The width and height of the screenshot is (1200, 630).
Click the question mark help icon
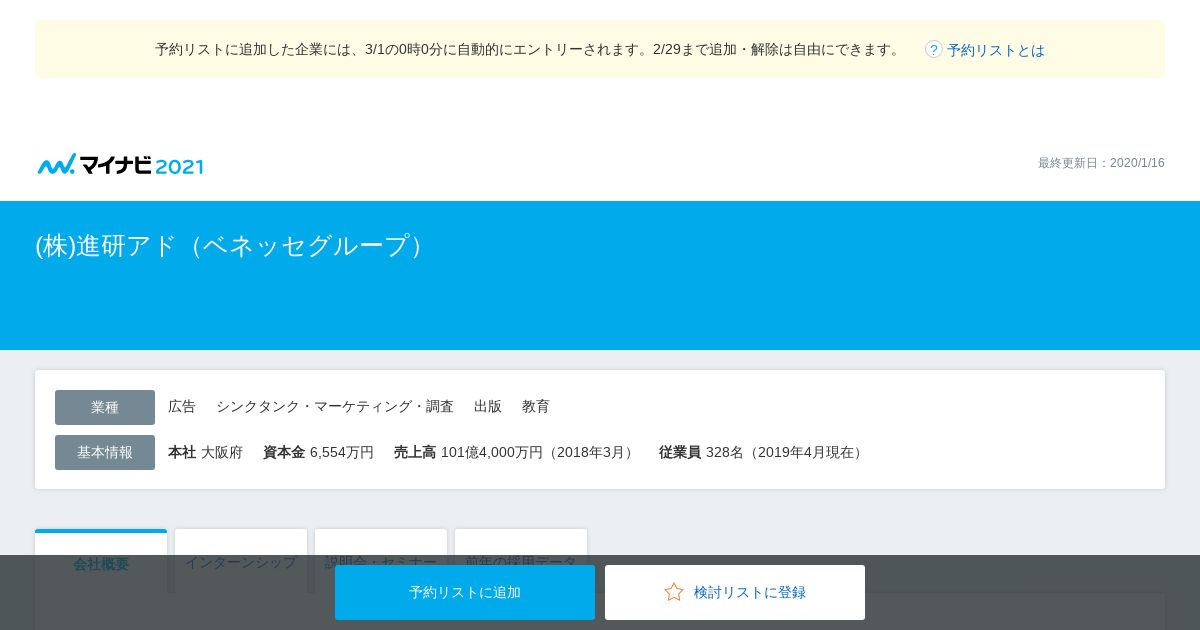click(x=934, y=49)
